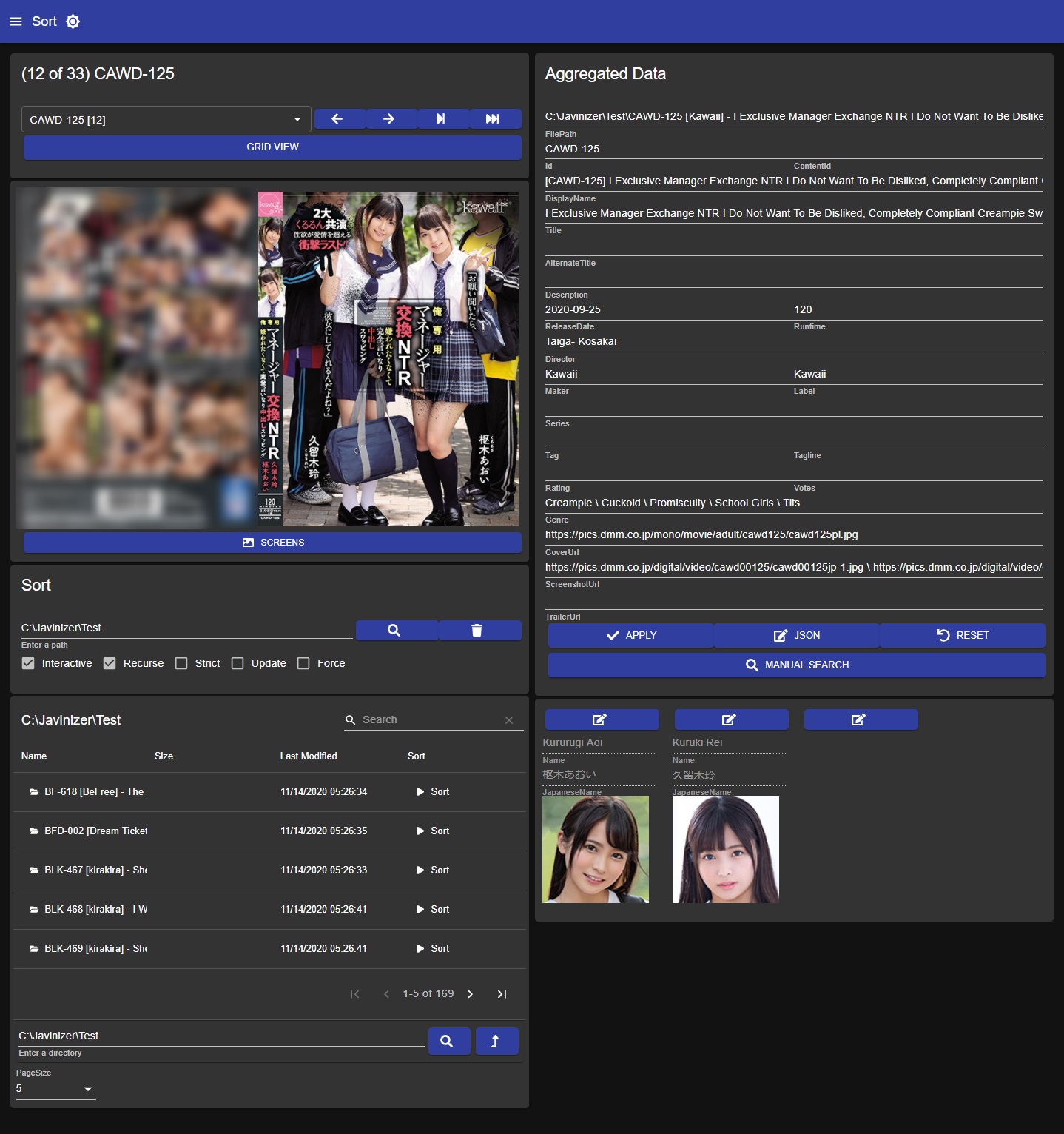Sort the table by Last Modified column
1064x1134 pixels.
point(309,756)
